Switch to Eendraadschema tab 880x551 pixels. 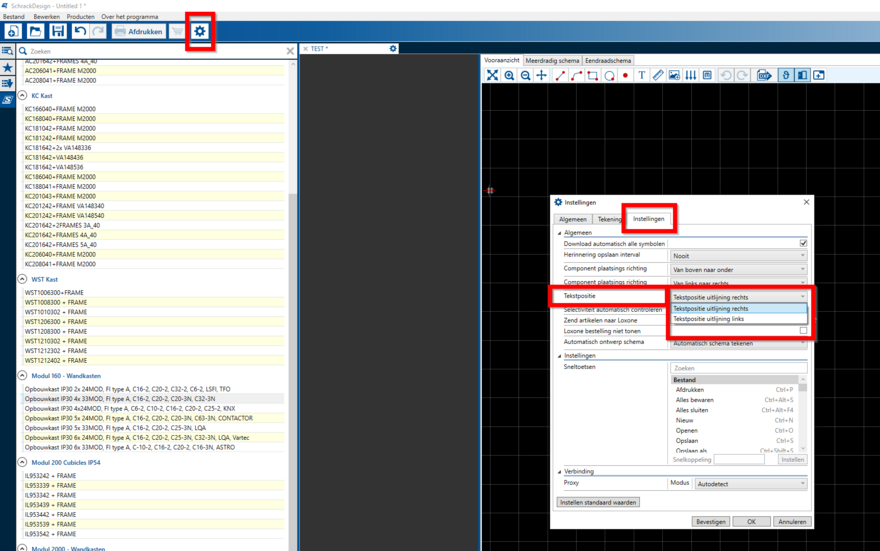point(608,61)
